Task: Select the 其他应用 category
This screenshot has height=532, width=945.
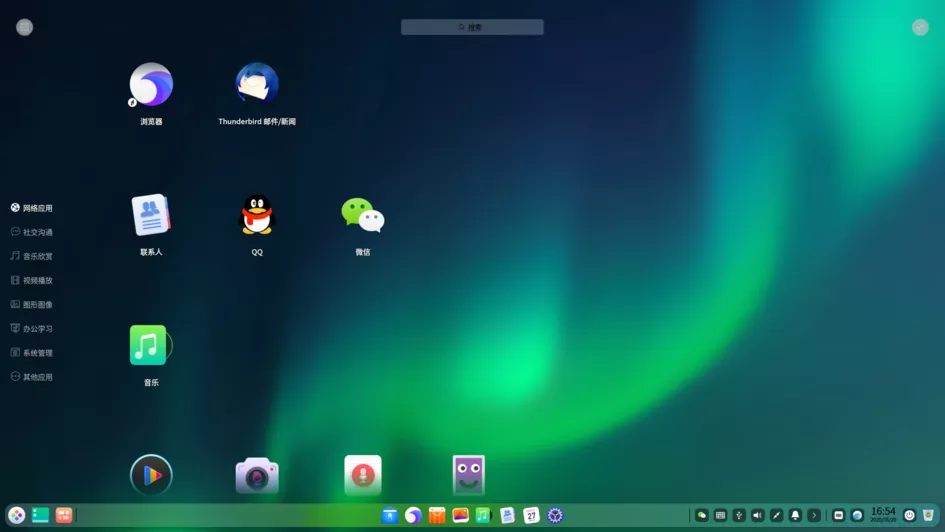Action: 31,377
